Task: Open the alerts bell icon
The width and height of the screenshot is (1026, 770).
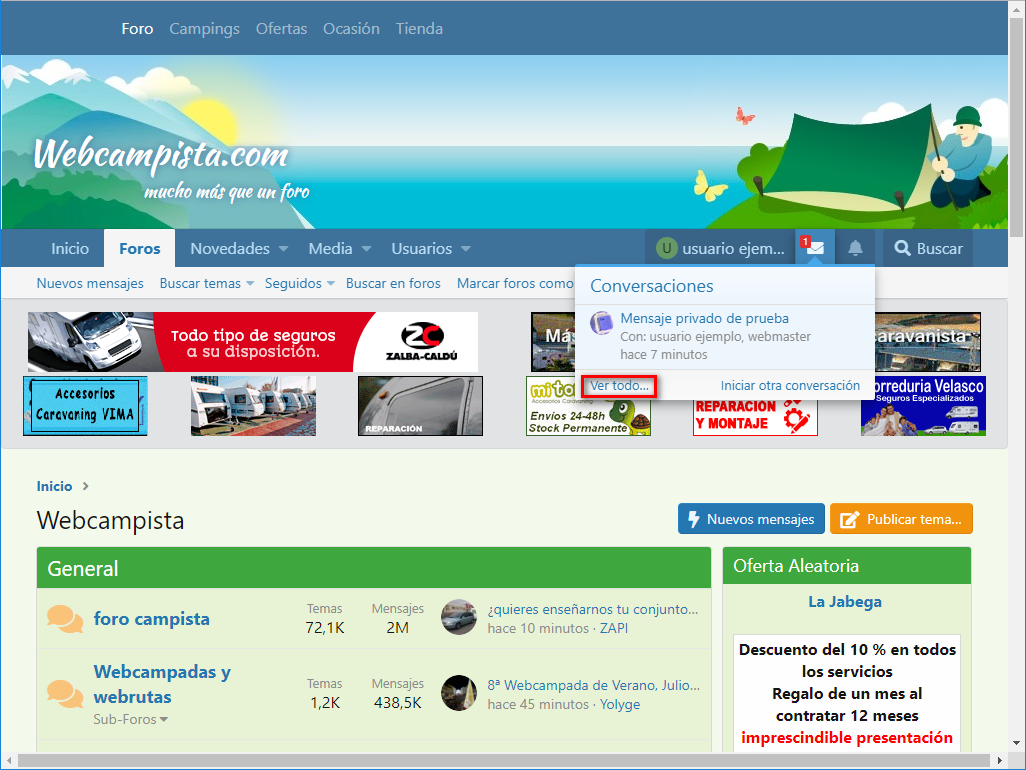Action: 855,248
